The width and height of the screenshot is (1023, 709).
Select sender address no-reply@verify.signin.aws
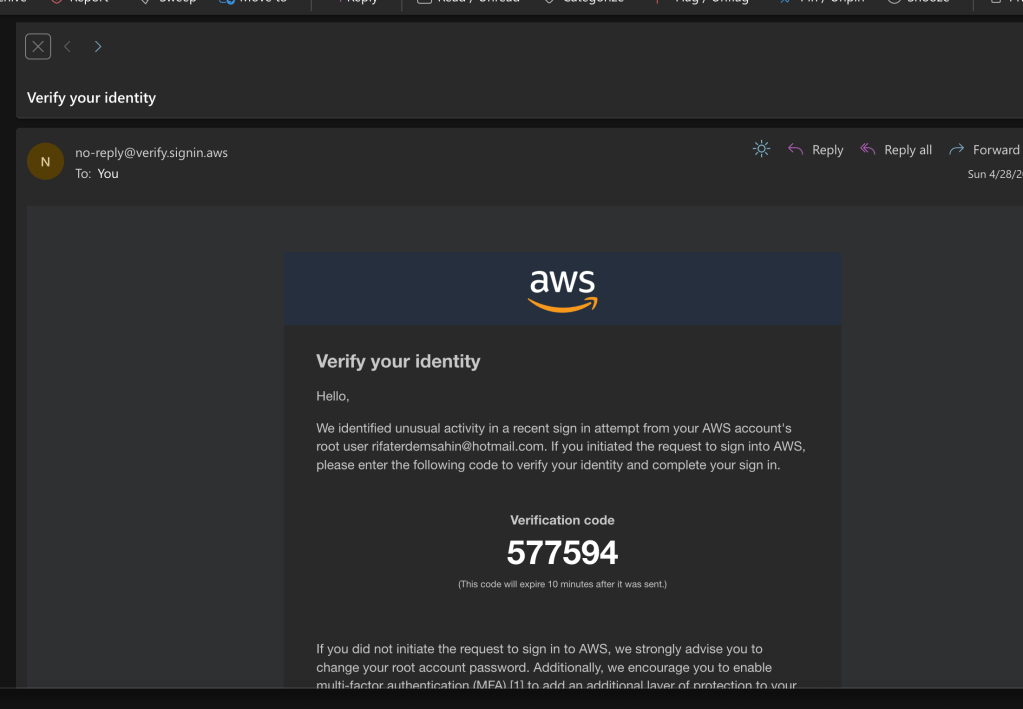tap(151, 153)
